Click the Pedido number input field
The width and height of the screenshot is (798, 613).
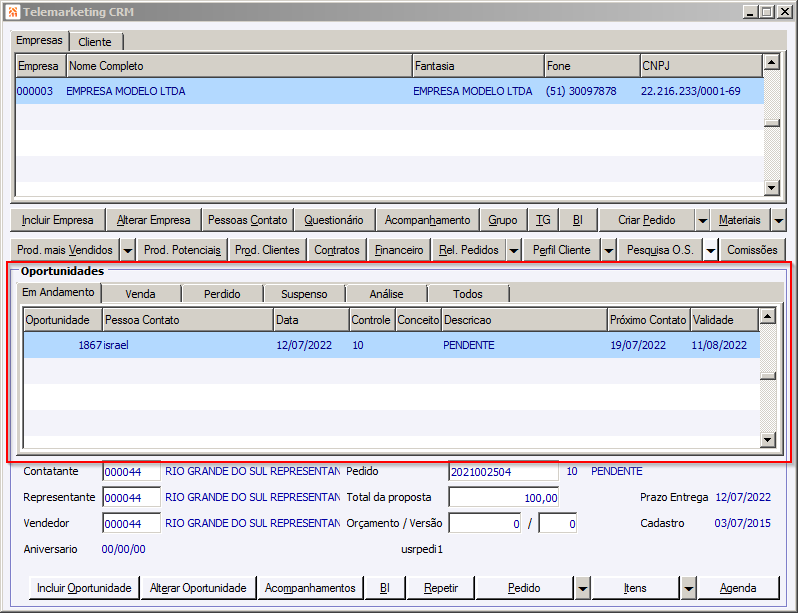[x=502, y=472]
